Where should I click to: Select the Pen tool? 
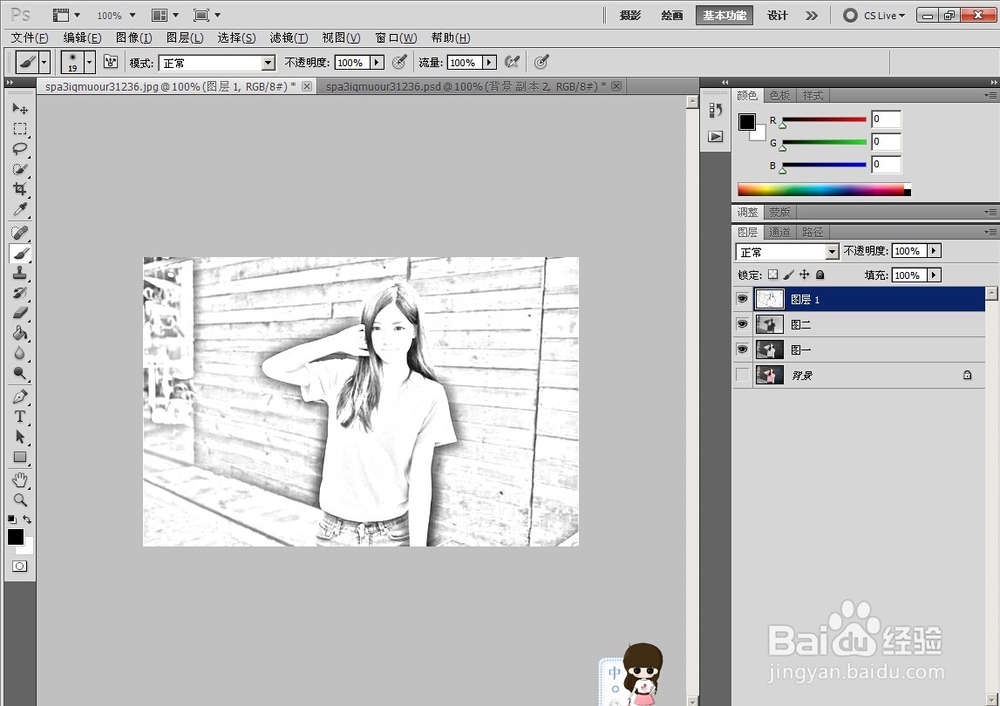tap(20, 397)
